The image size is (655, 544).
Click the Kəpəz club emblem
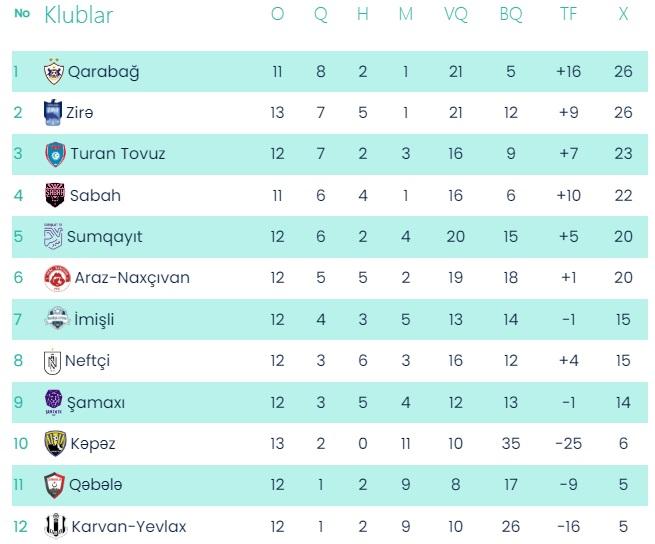(x=54, y=443)
